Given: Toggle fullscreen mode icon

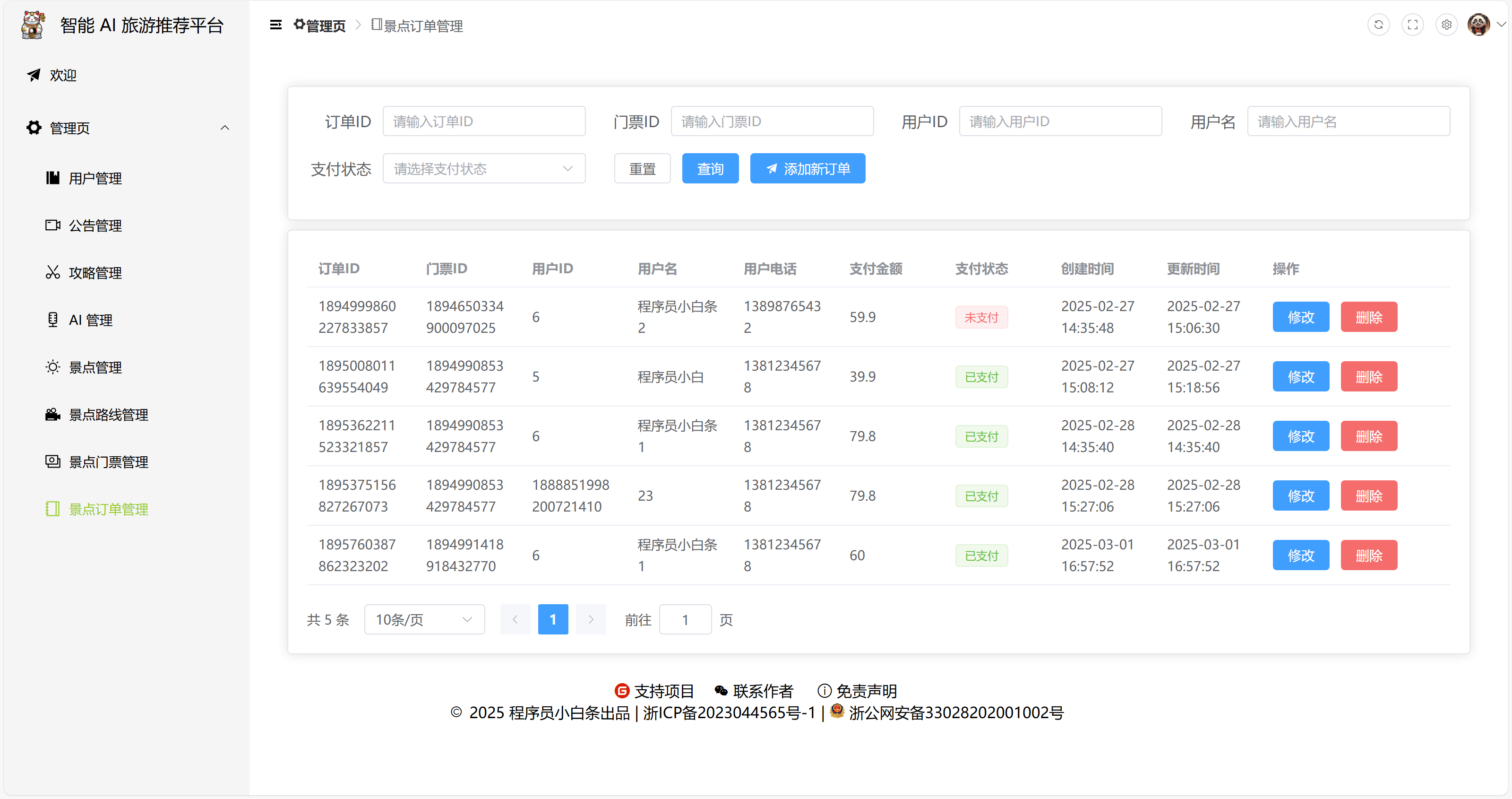Looking at the screenshot, I should tap(1412, 25).
